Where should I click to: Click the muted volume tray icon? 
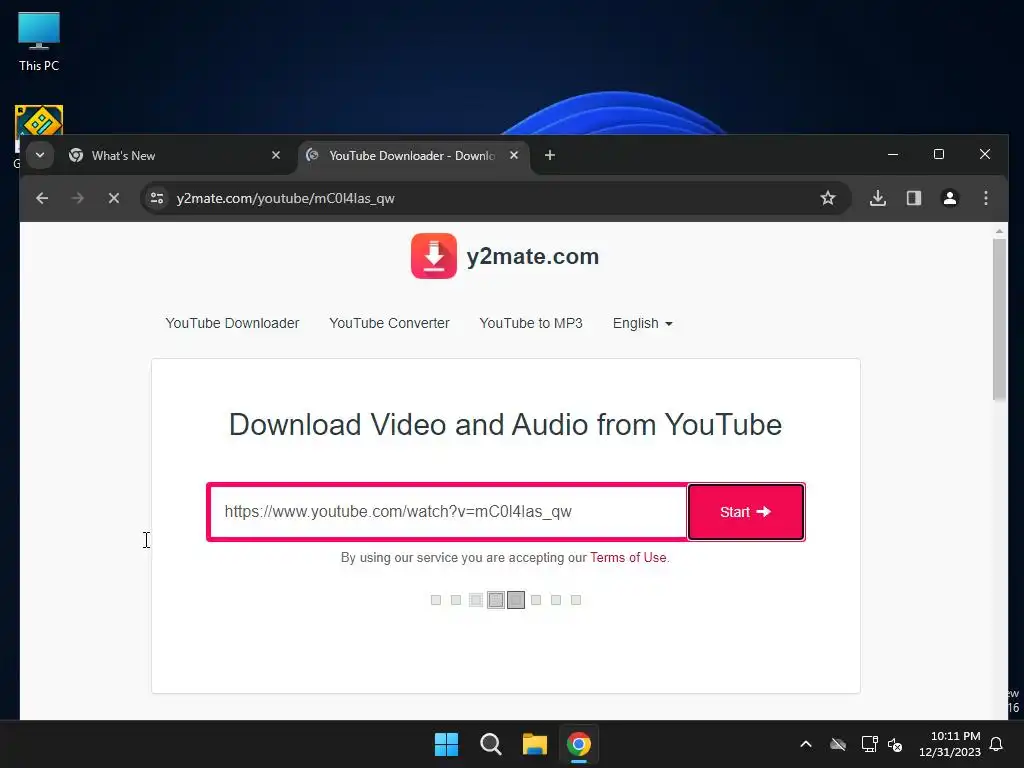895,744
